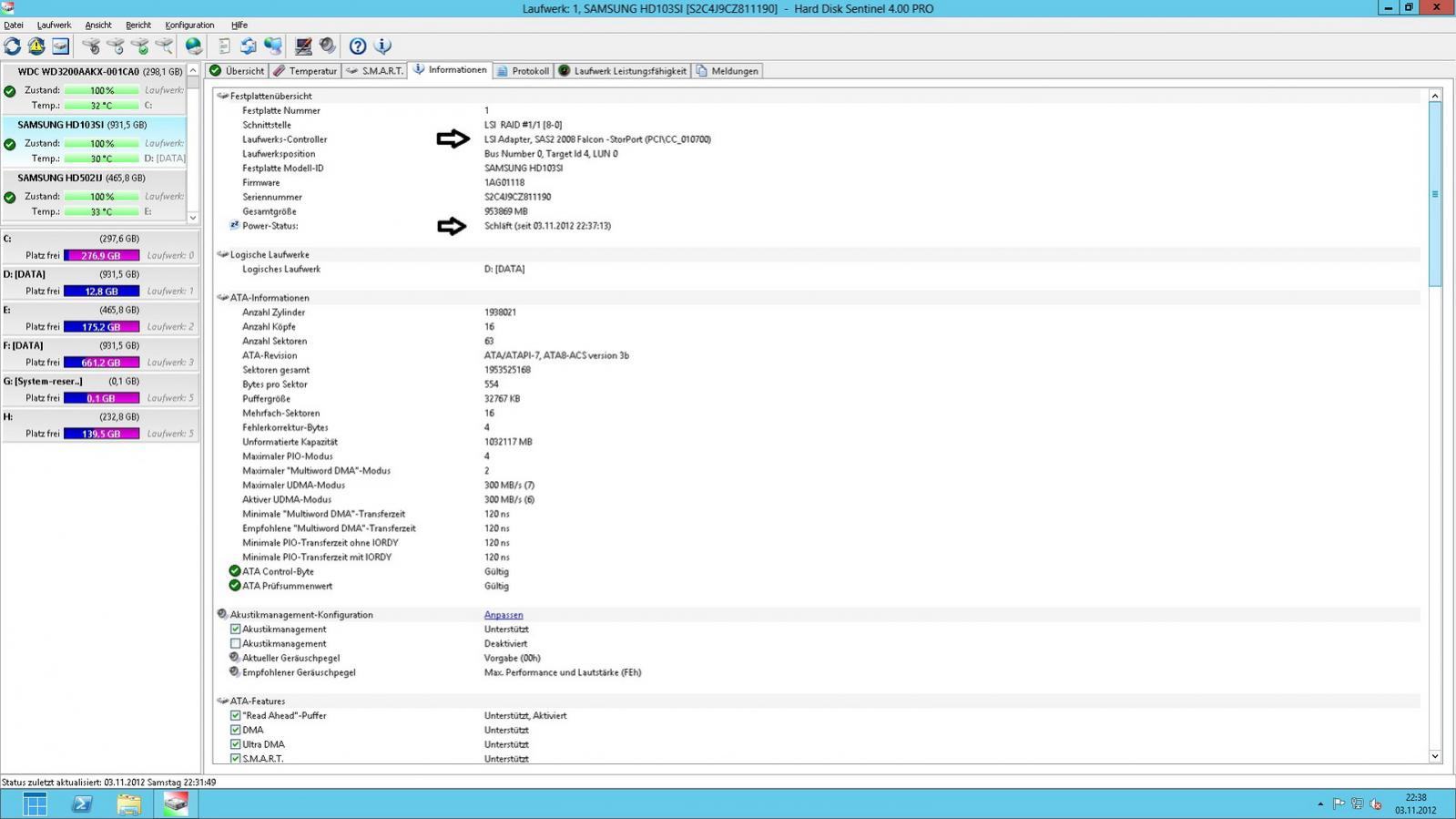Image resolution: width=1456 pixels, height=819 pixels.
Task: Collapse the Akustikmanagement-Konfiguration section
Action: coord(222,615)
